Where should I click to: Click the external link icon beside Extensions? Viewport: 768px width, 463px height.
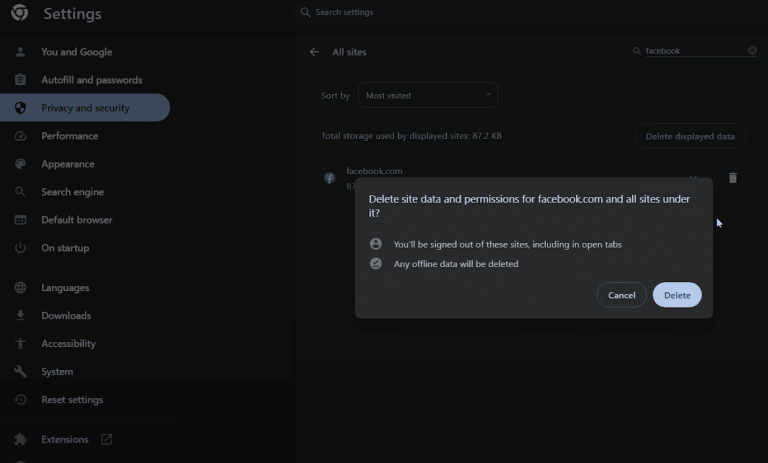point(106,439)
